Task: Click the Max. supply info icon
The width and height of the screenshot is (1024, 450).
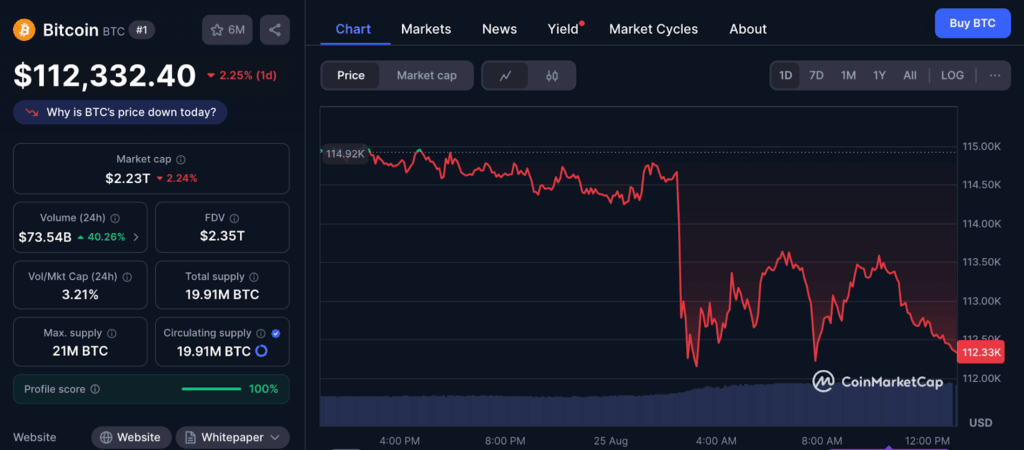Action: pos(111,333)
